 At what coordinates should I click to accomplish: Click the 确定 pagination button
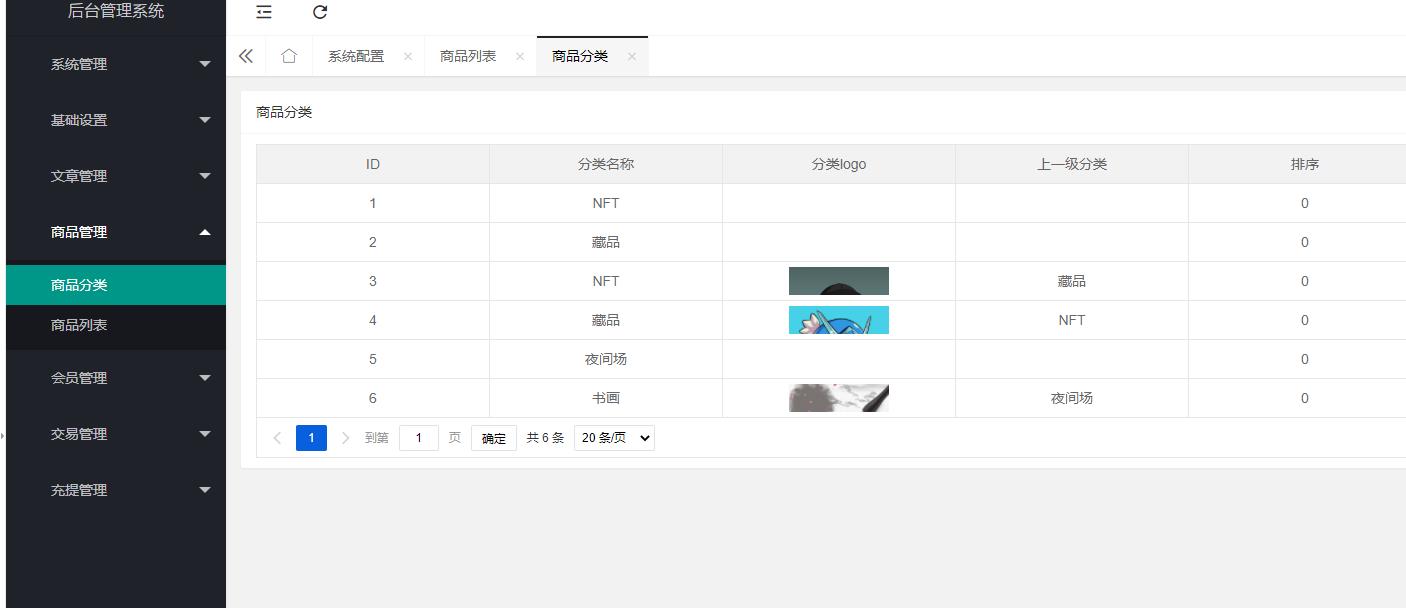[494, 438]
